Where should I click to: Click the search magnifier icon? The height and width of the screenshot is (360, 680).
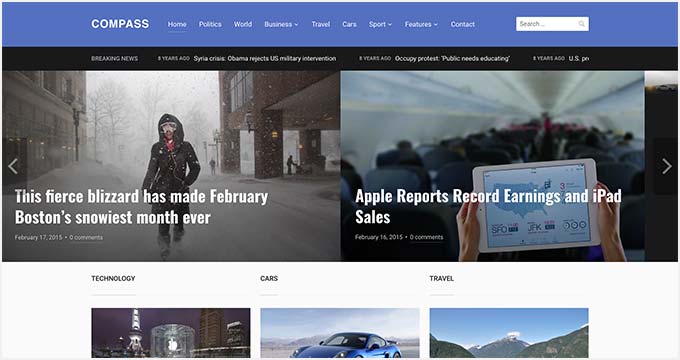(x=581, y=24)
